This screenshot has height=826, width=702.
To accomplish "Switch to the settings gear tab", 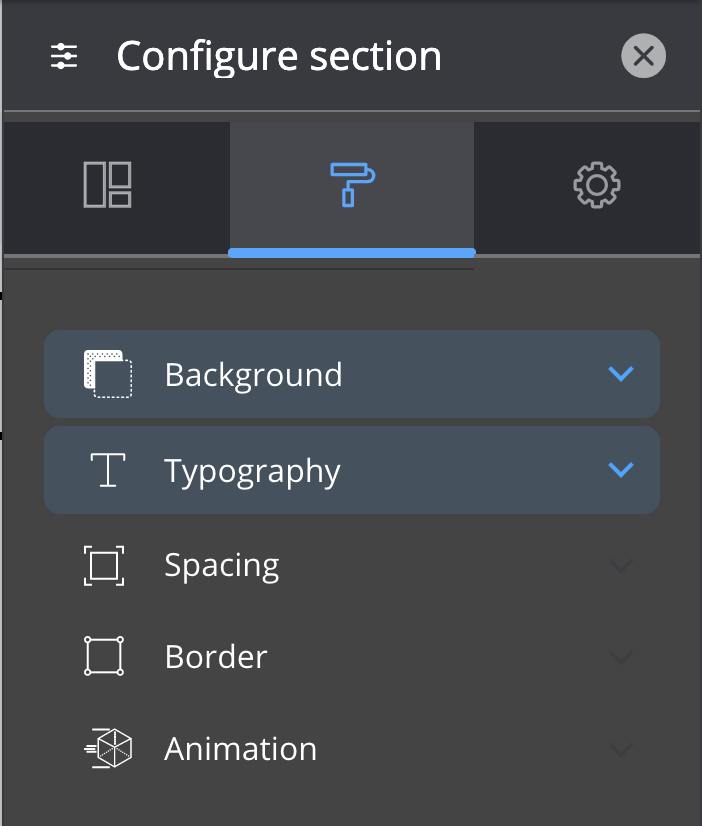I will click(597, 186).
